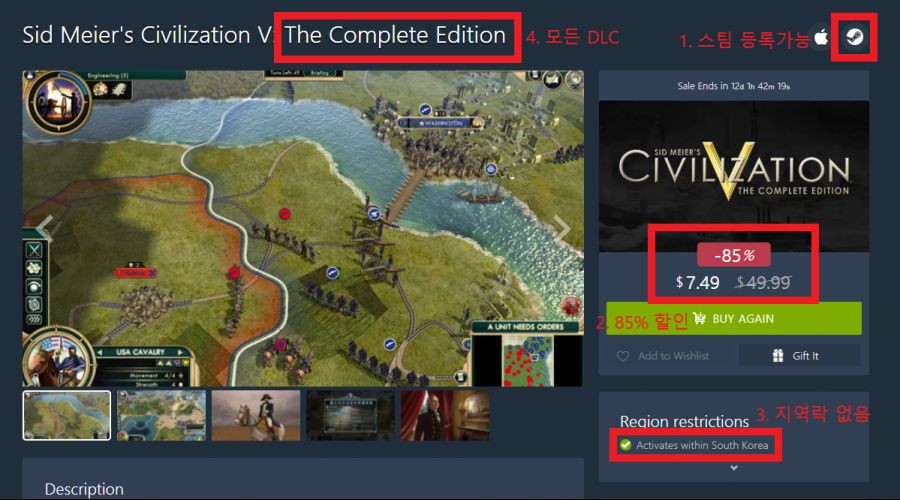This screenshot has width=900, height=500.
Task: Click the gift box icon on Gift It
Action: [x=778, y=356]
